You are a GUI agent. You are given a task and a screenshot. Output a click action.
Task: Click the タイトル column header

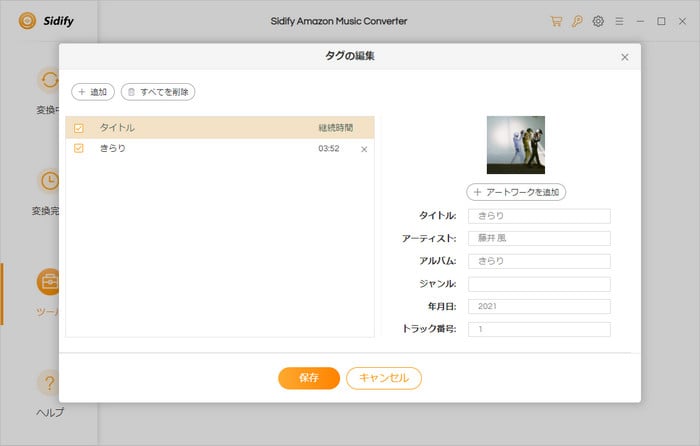pos(117,128)
